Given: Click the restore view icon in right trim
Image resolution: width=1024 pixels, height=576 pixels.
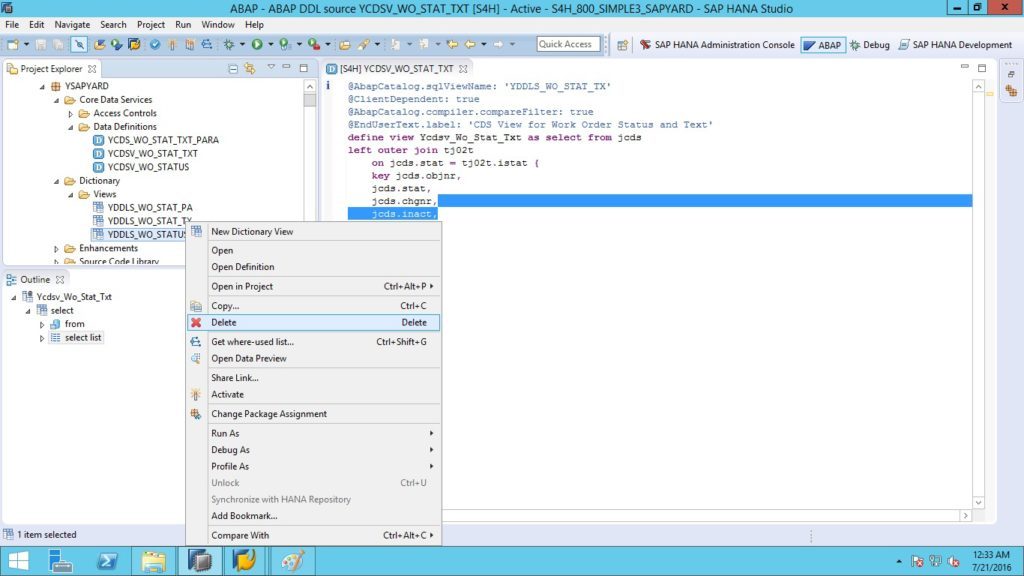Looking at the screenshot, I should [1011, 74].
